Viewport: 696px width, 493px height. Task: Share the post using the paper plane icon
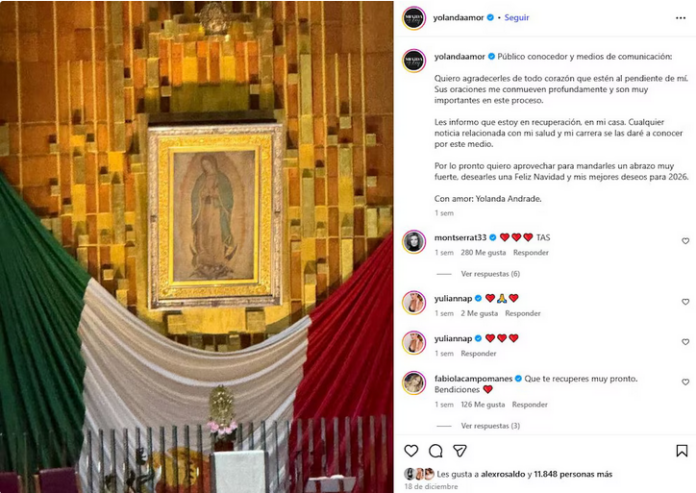(460, 451)
